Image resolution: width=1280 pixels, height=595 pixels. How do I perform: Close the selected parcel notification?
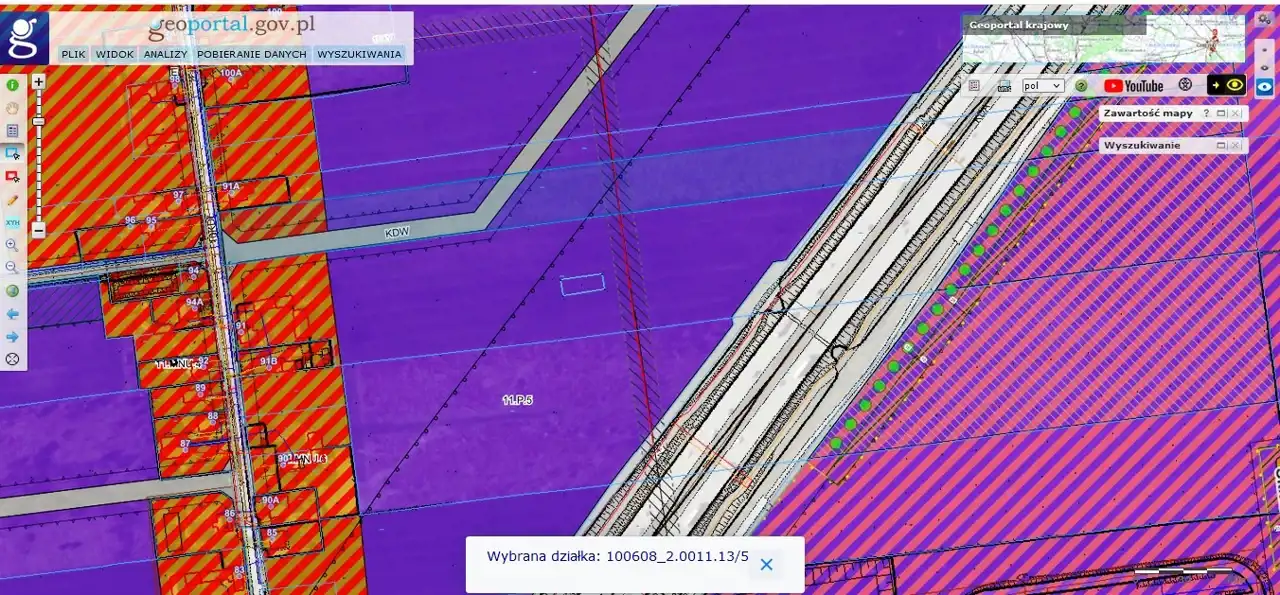pyautogui.click(x=766, y=565)
